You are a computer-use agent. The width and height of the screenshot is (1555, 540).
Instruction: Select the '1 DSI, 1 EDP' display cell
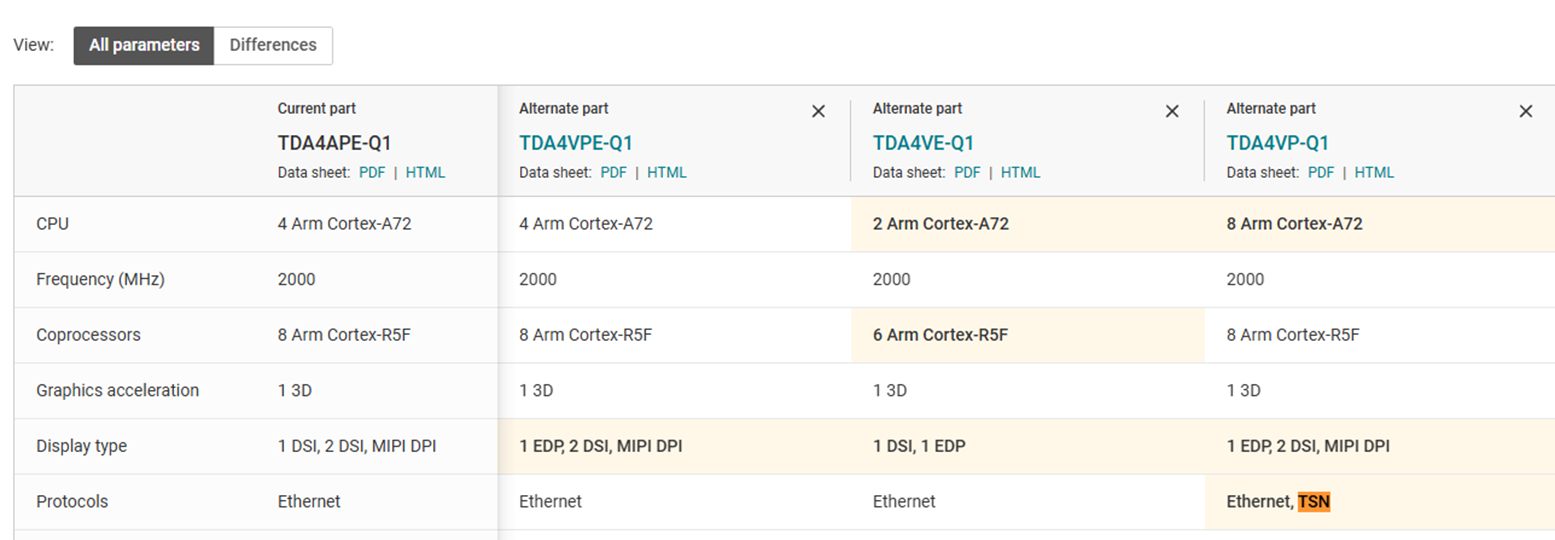click(1028, 446)
